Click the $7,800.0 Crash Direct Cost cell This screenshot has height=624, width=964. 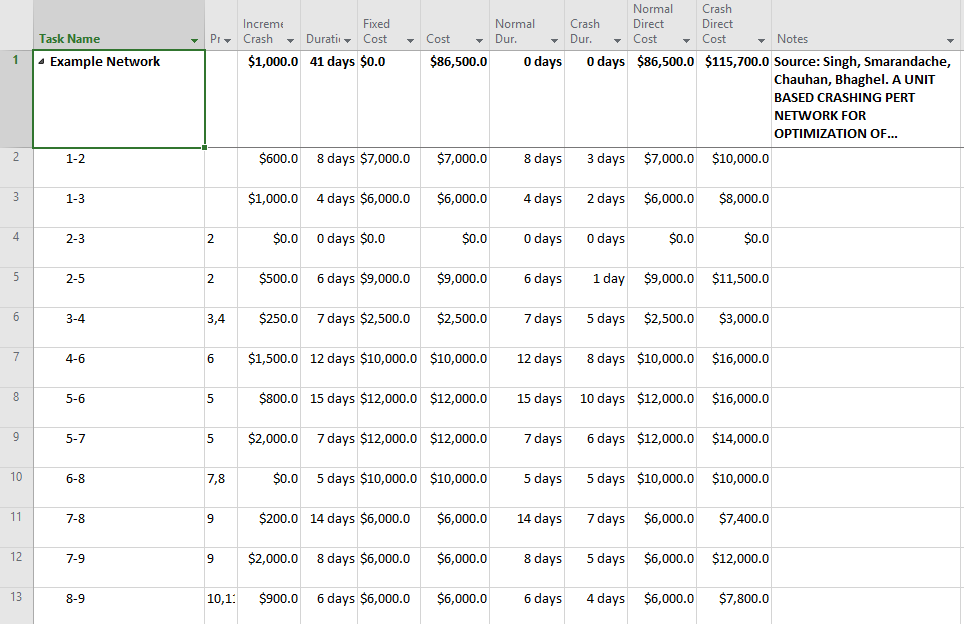(x=734, y=606)
